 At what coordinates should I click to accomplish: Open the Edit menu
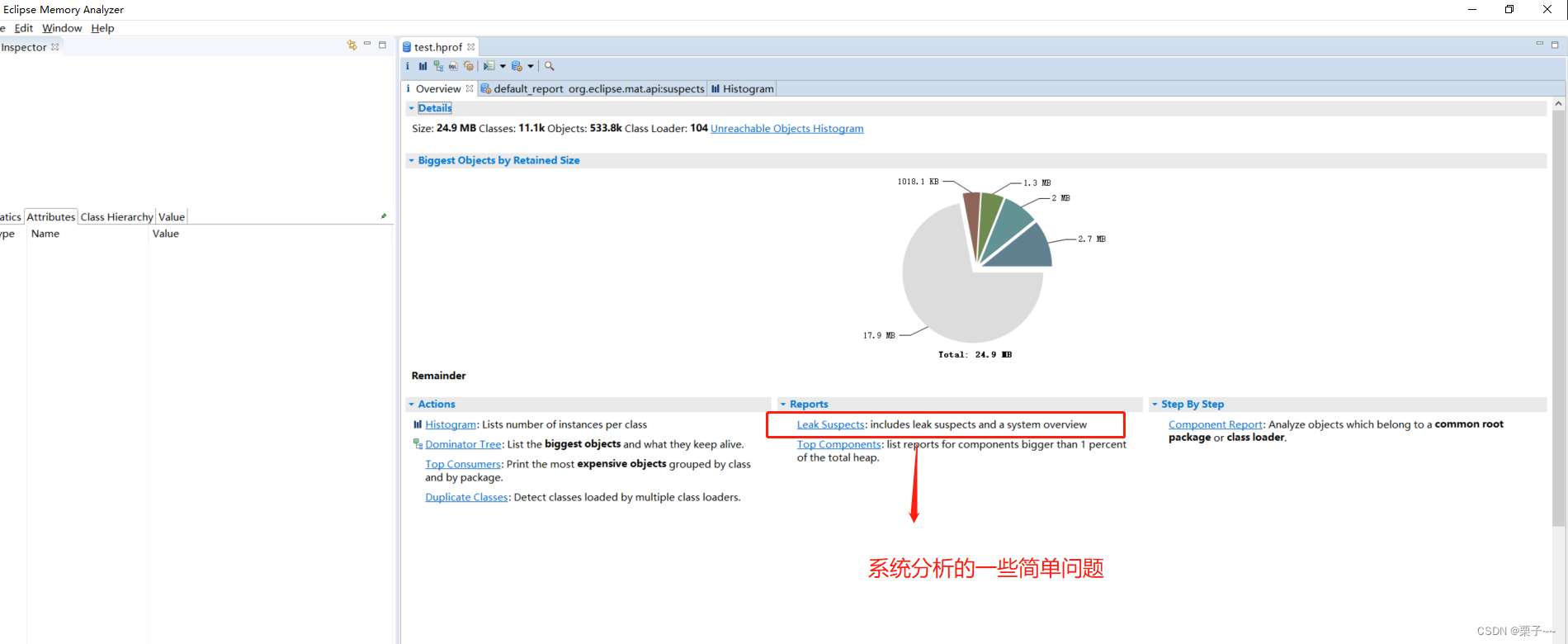[x=24, y=28]
